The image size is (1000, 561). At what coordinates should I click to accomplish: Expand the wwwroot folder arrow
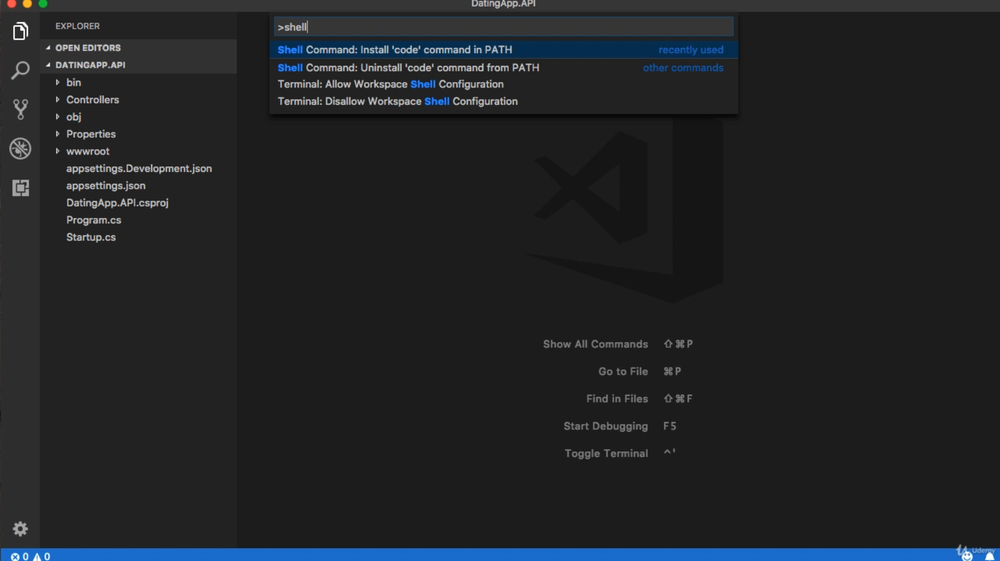[x=57, y=151]
